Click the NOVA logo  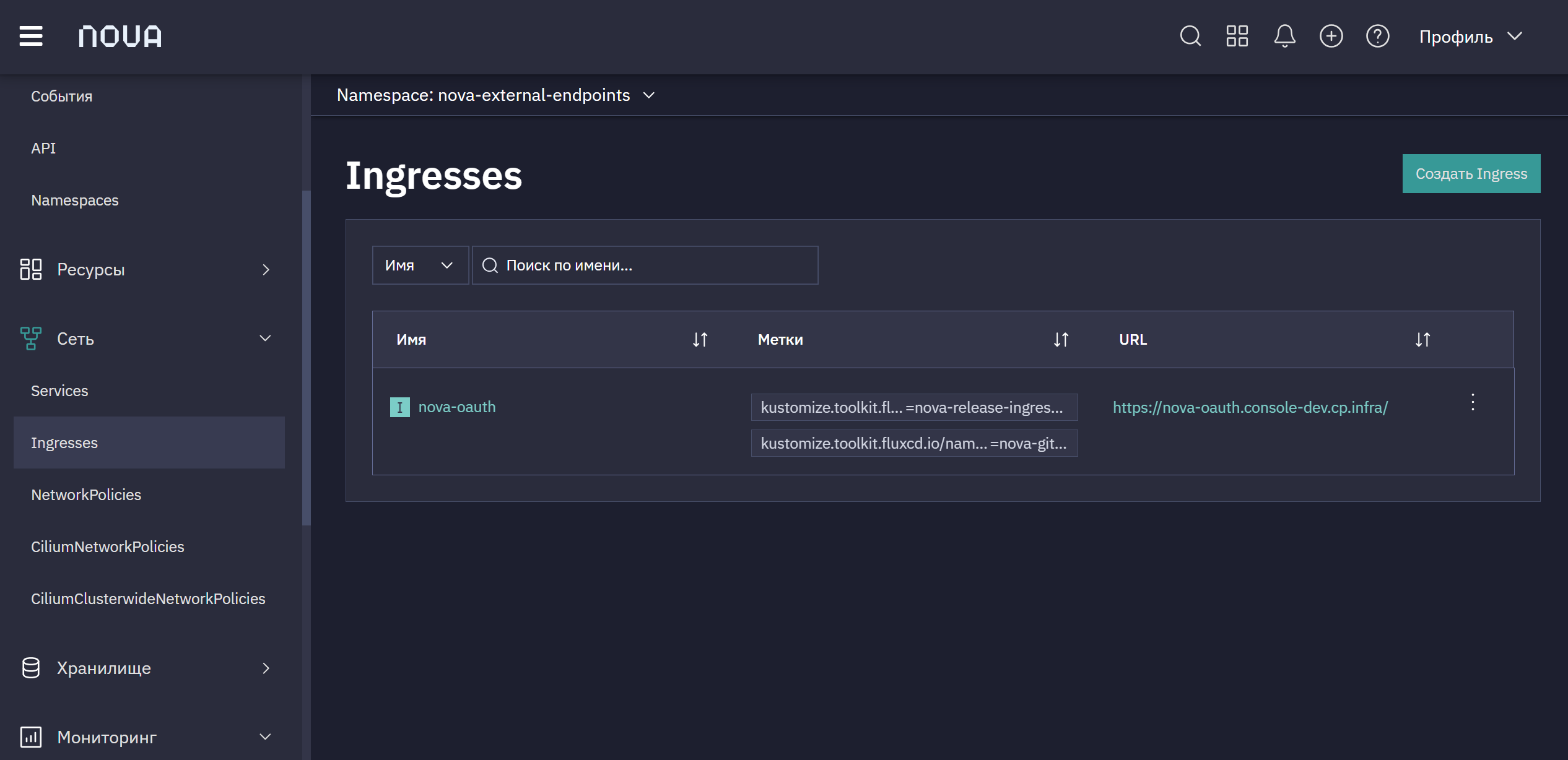[120, 37]
